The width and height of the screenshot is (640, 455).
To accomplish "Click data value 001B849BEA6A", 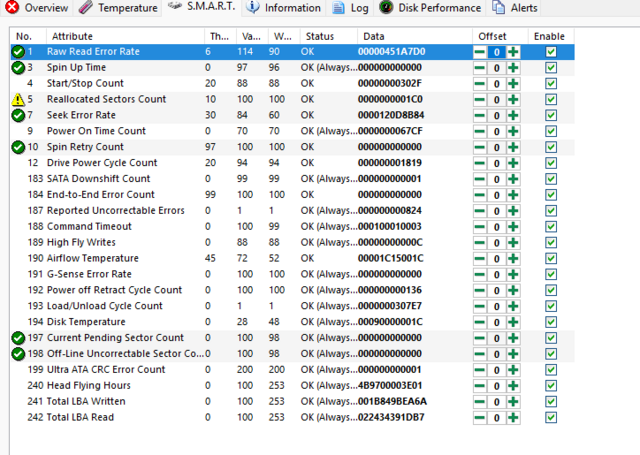I will (392, 402).
